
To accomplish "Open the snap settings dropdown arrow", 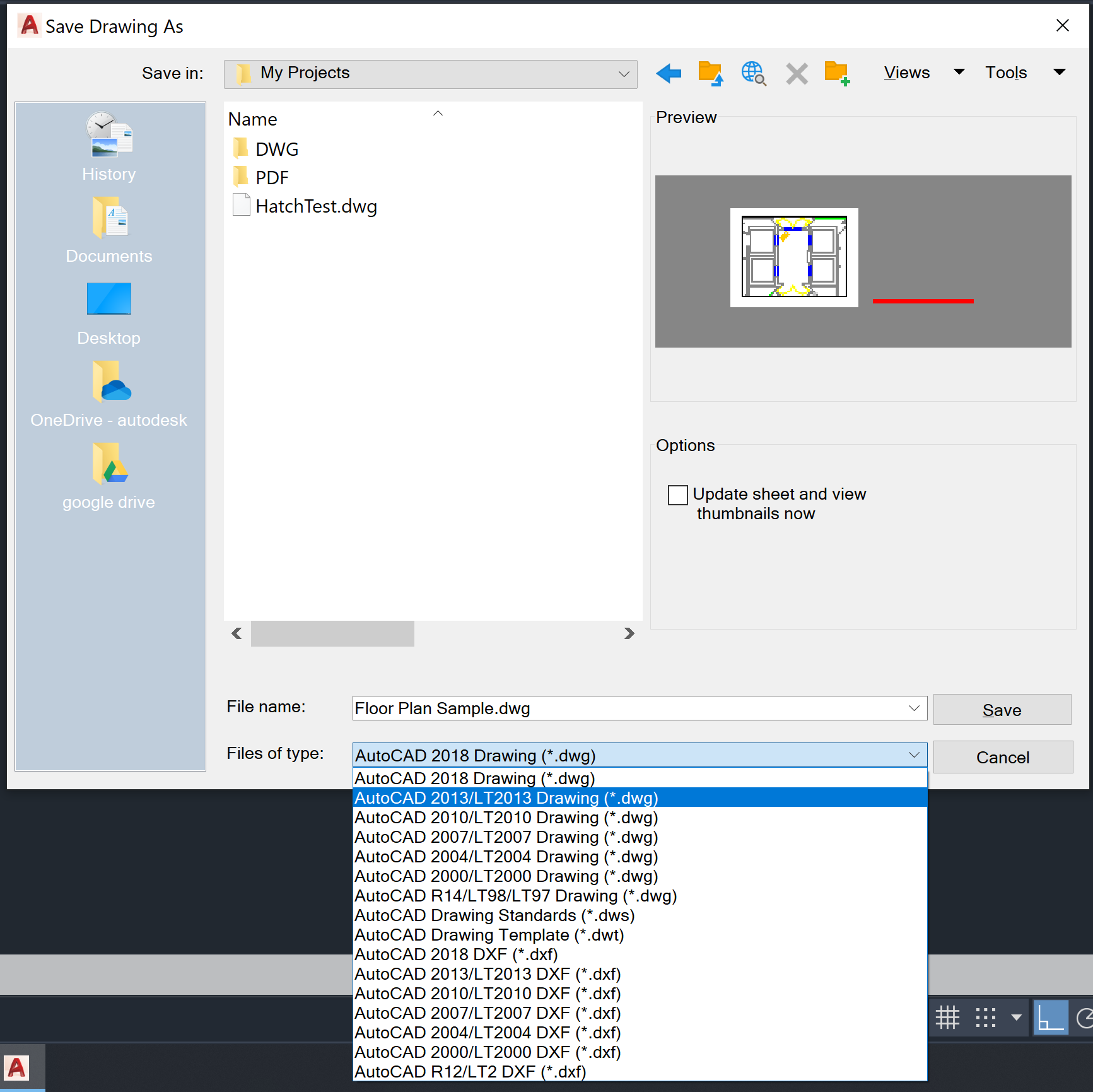I will click(1016, 1017).
